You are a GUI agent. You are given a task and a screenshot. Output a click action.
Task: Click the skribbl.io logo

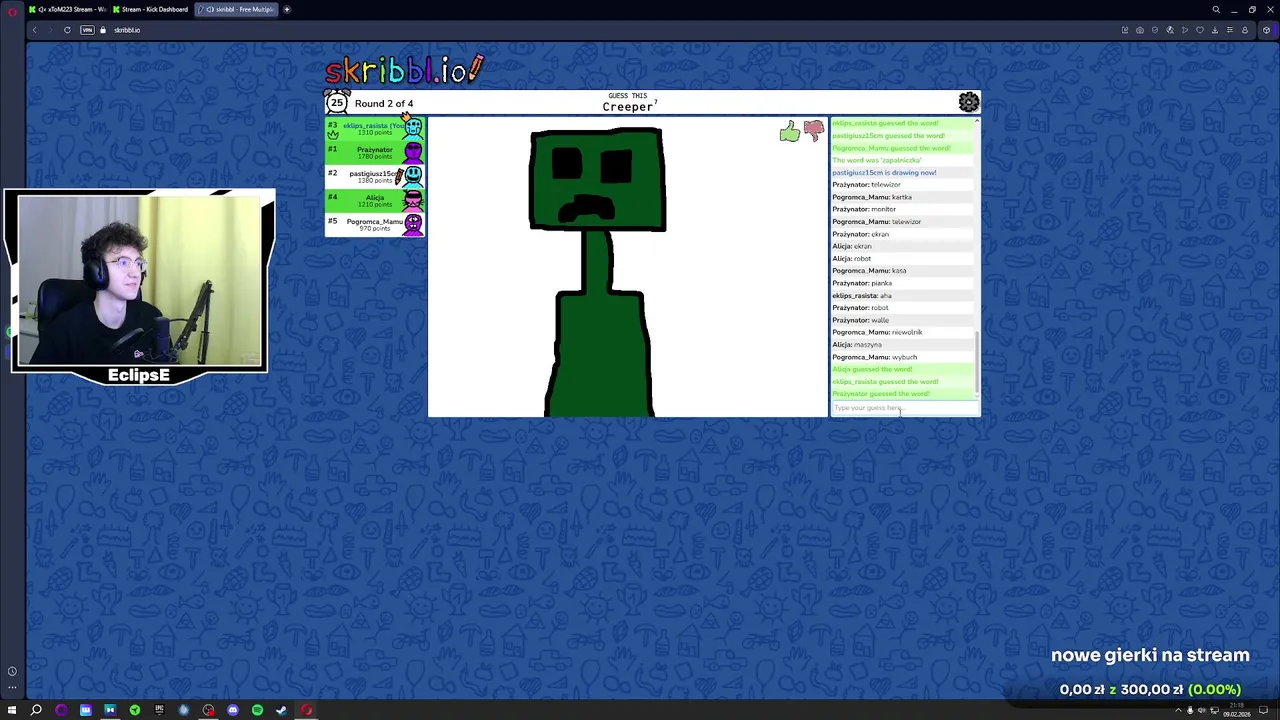[x=404, y=70]
